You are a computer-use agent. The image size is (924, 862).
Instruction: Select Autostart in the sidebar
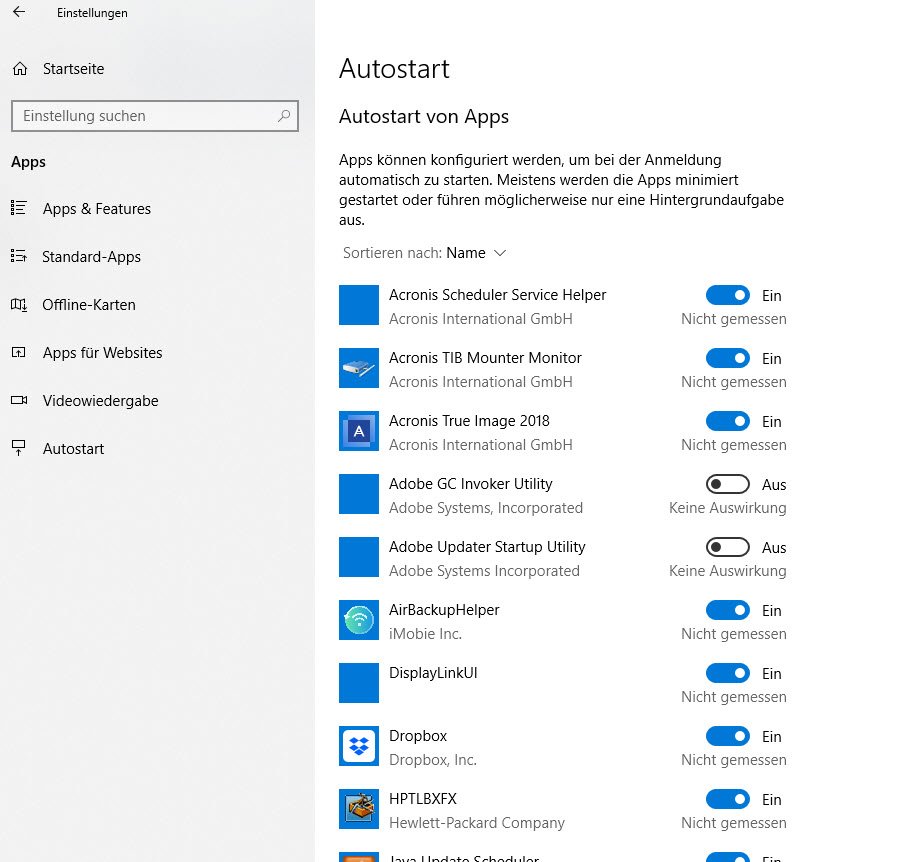click(x=74, y=449)
